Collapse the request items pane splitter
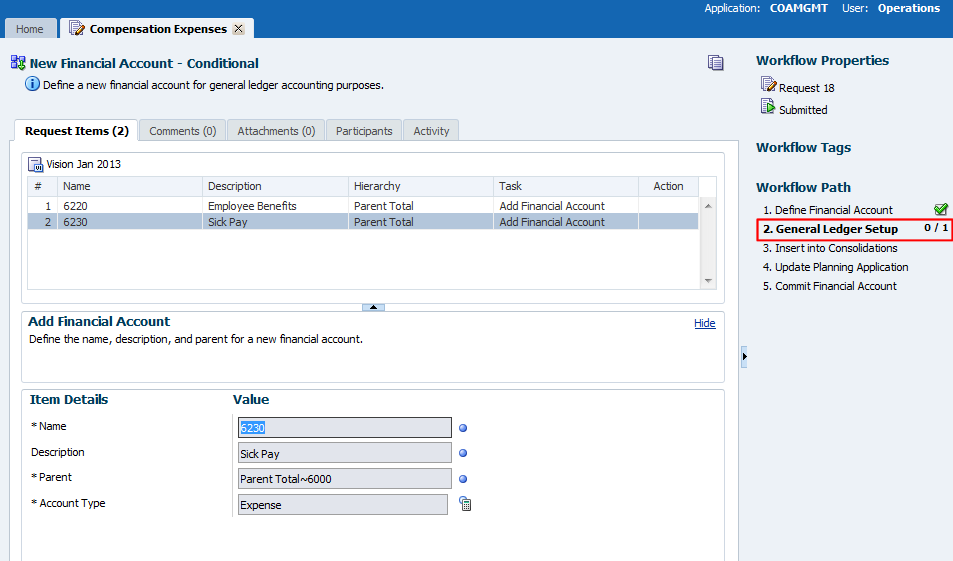The image size is (953, 561). 372,307
